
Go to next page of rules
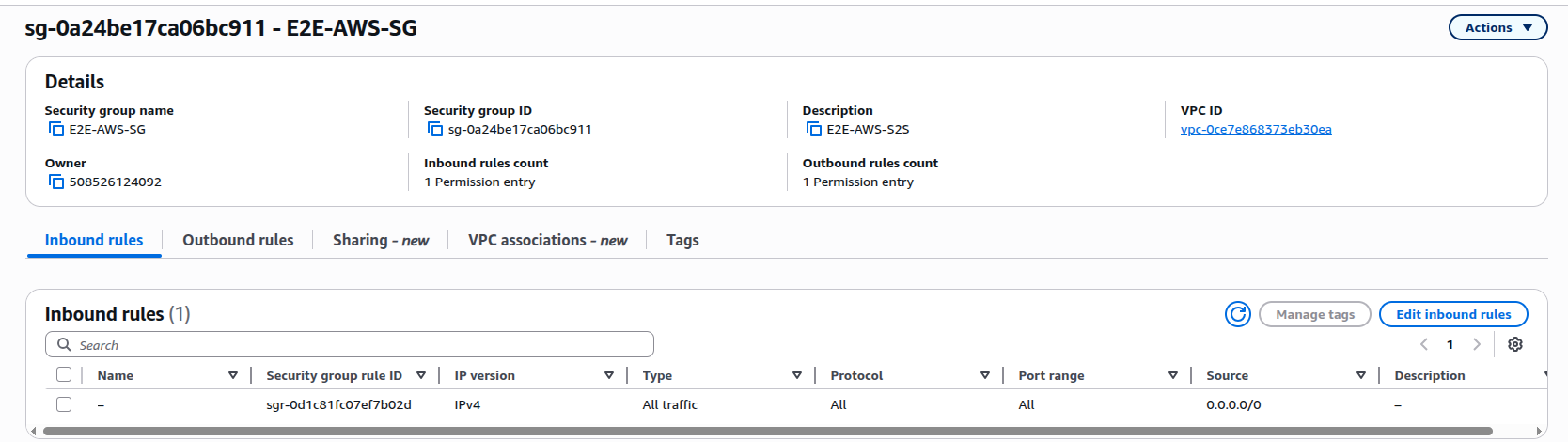(1477, 344)
